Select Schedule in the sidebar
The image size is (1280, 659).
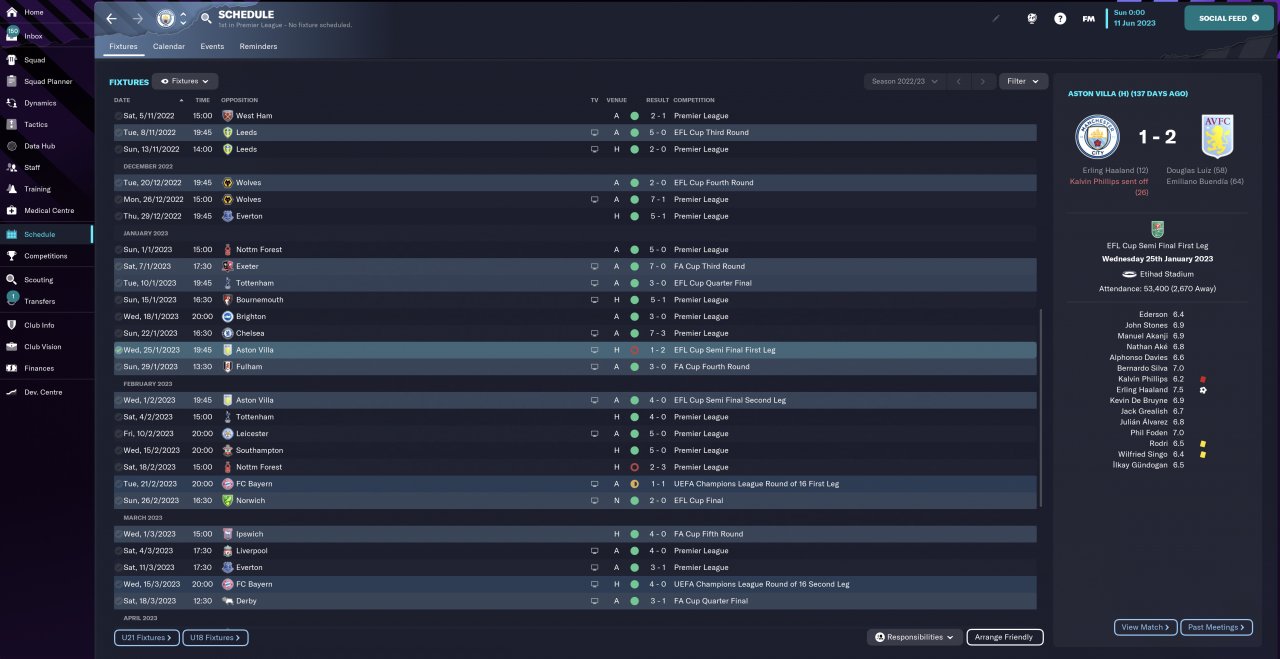click(46, 234)
